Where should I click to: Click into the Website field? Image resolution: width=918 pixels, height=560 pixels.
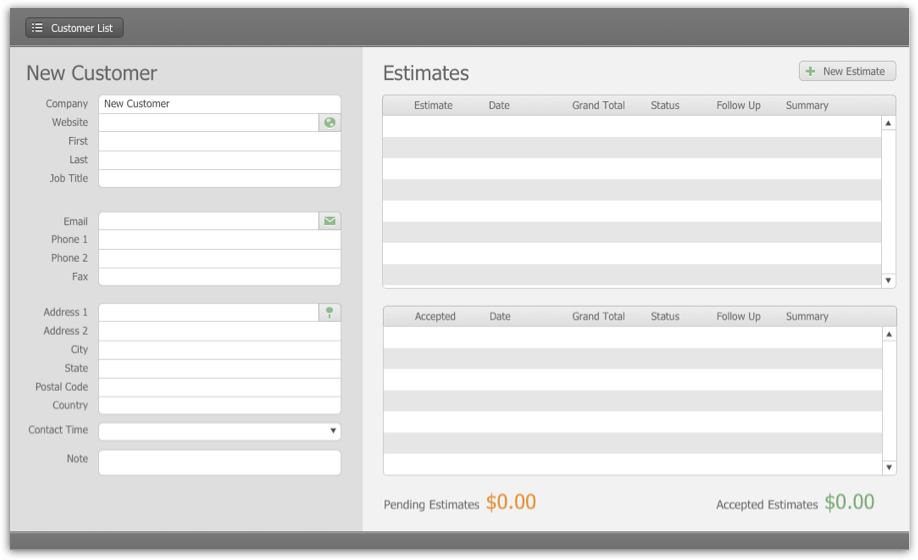[x=208, y=122]
